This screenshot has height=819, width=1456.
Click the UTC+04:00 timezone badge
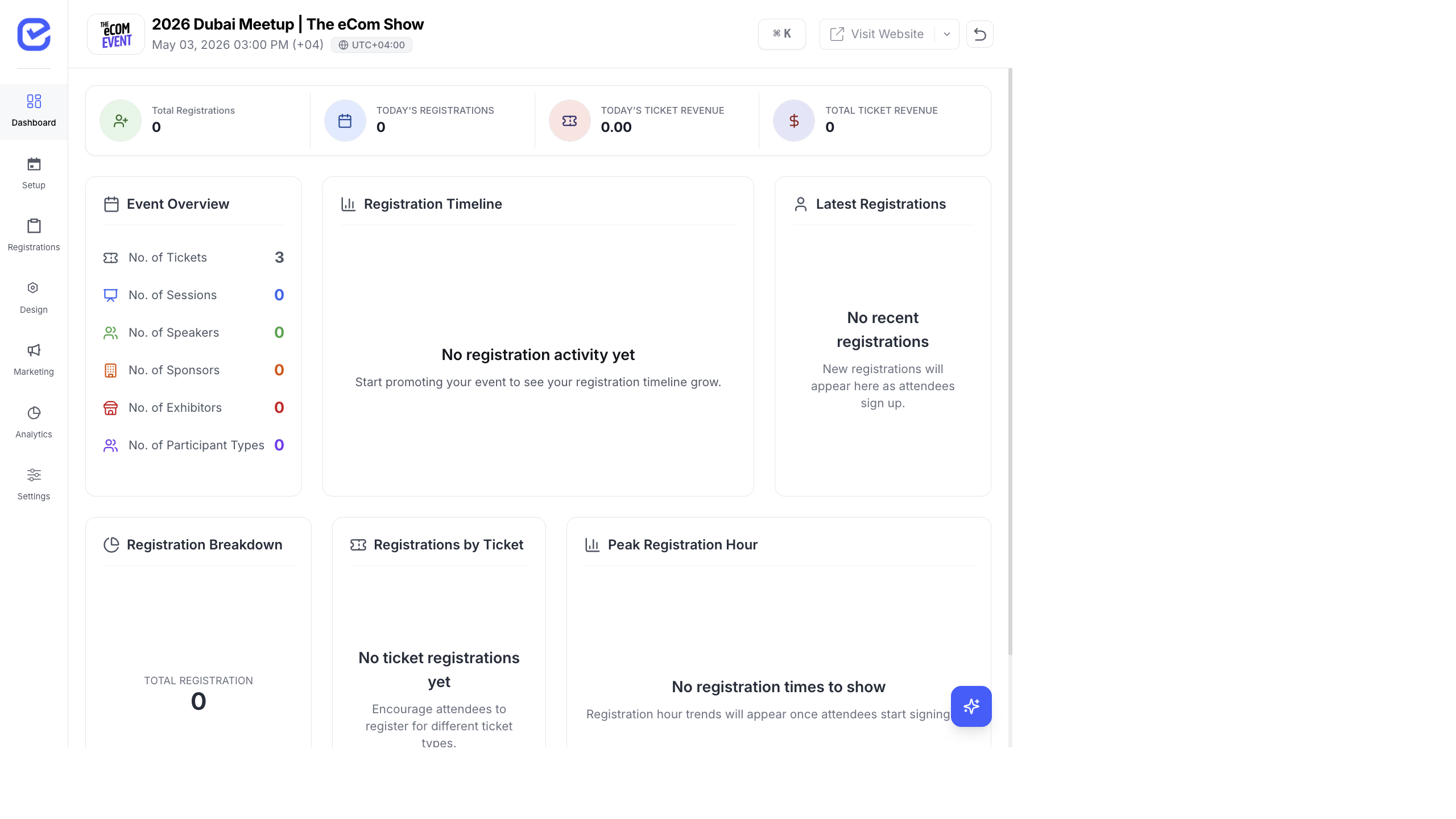pyautogui.click(x=371, y=44)
